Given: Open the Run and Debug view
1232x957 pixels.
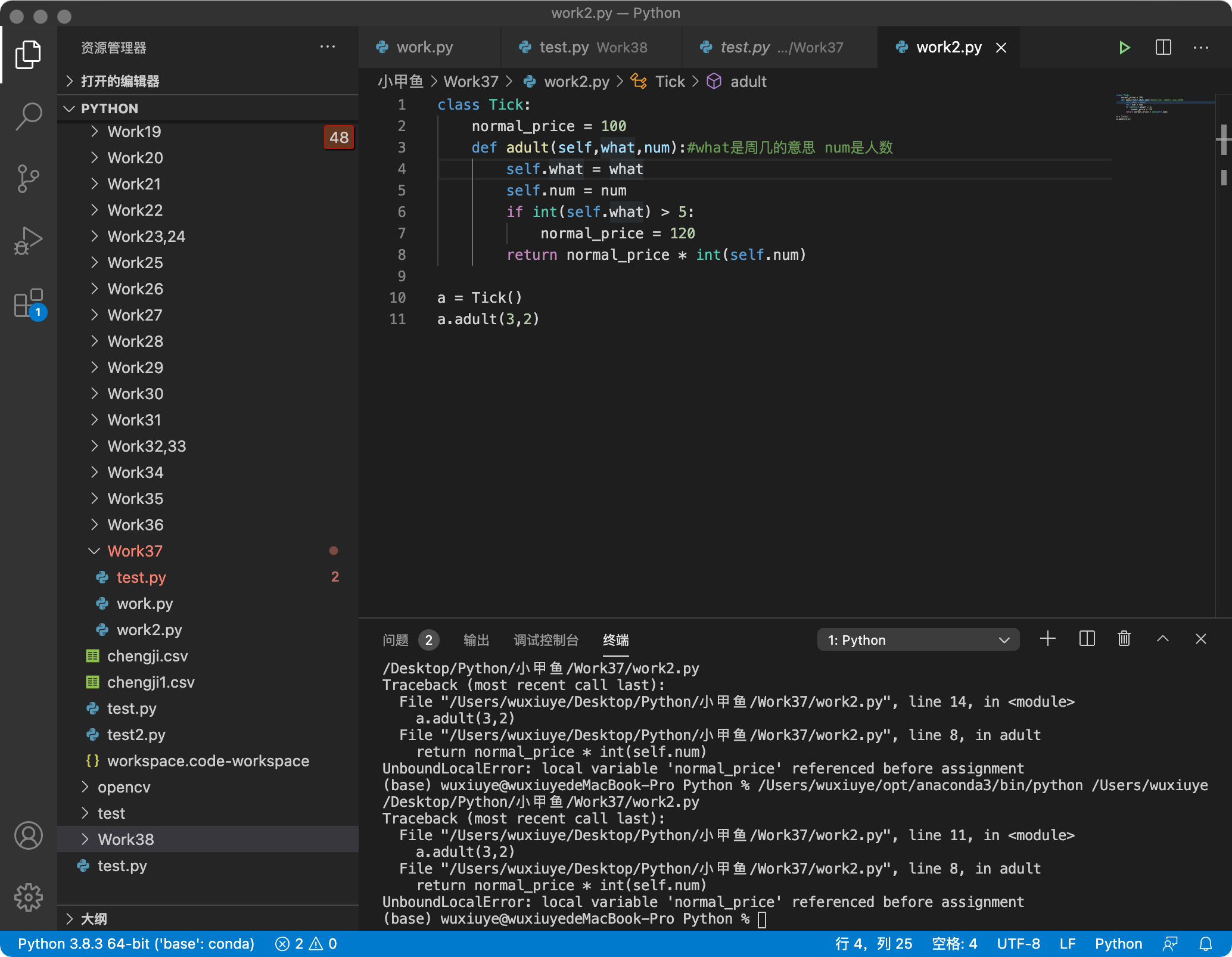Looking at the screenshot, I should click(x=28, y=240).
